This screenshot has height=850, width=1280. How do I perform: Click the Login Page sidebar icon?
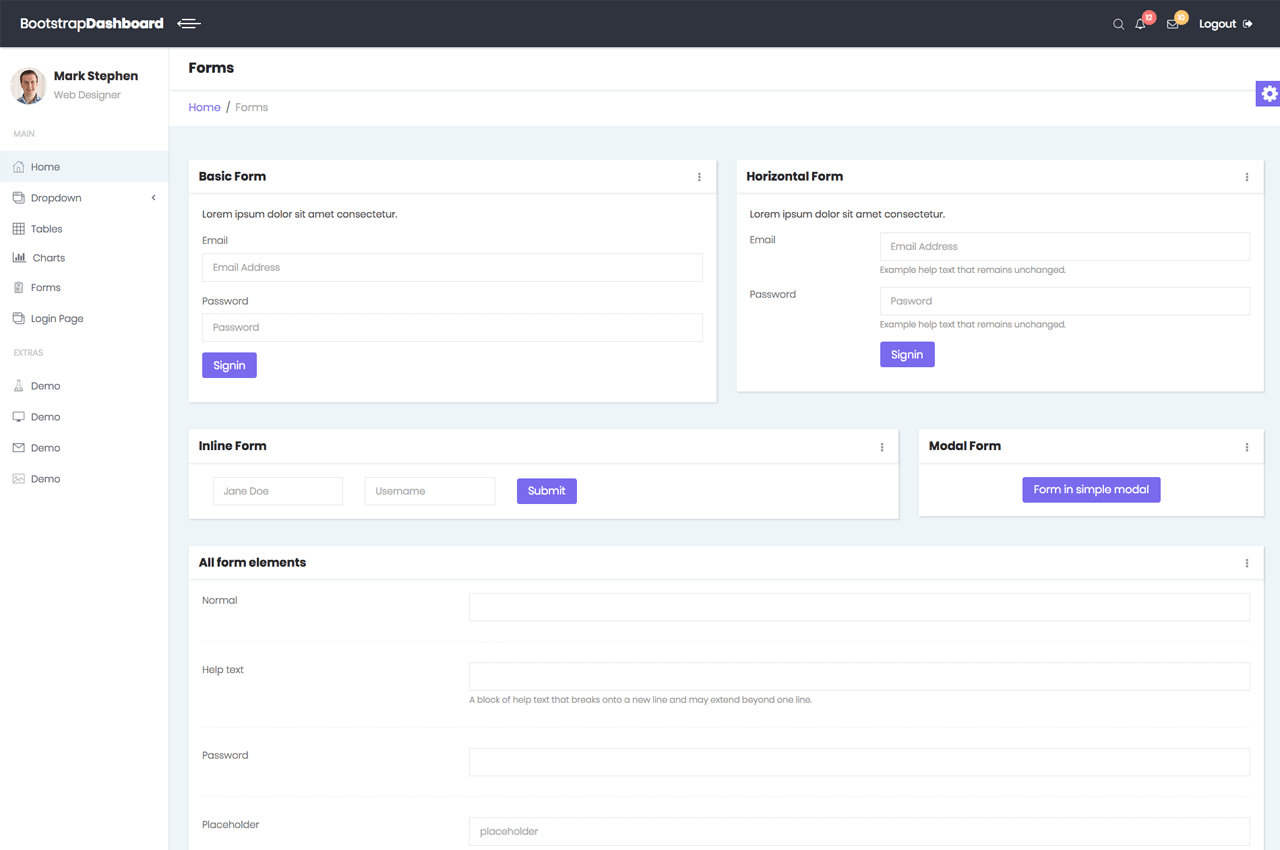tap(18, 319)
